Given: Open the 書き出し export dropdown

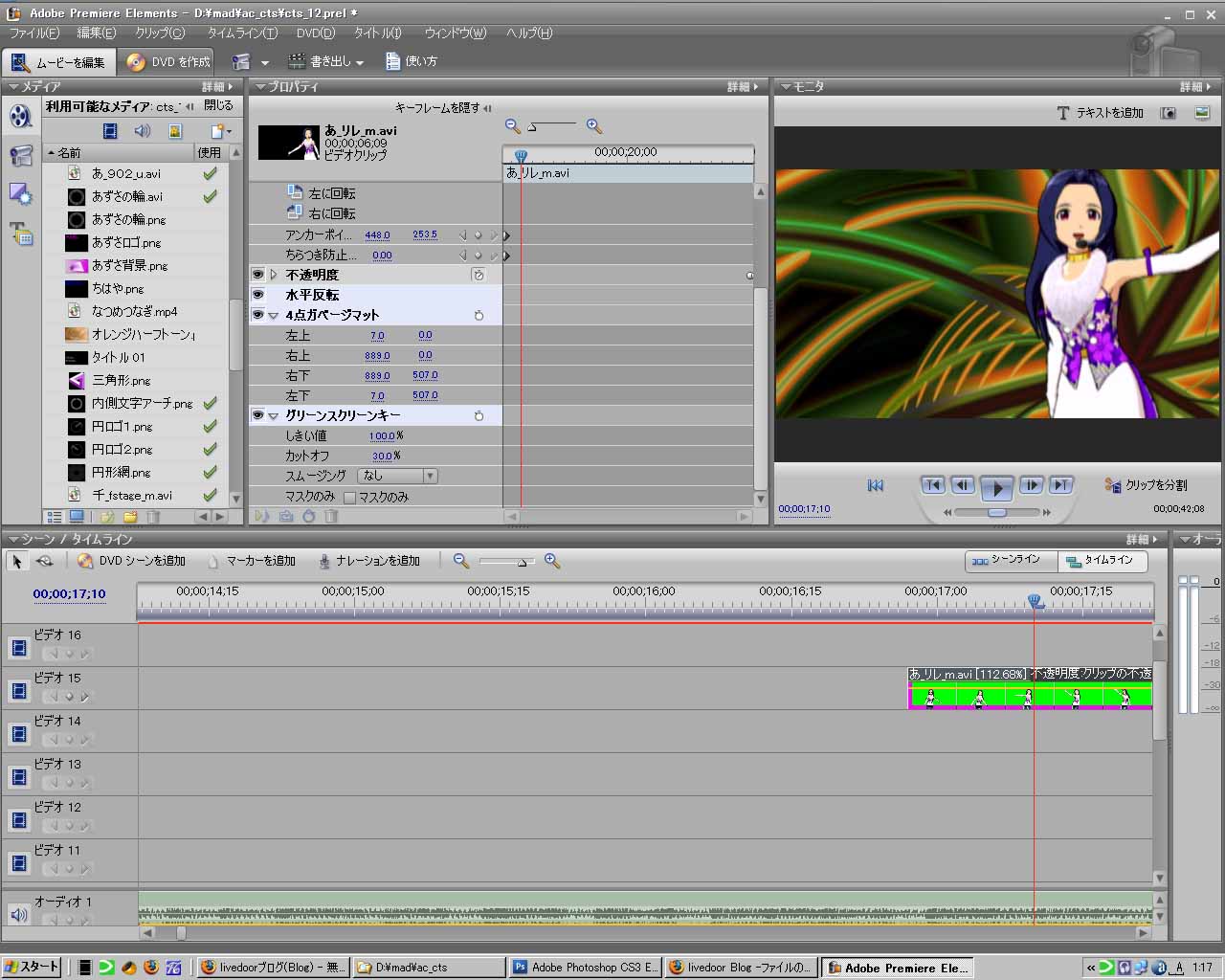Looking at the screenshot, I should (329, 62).
